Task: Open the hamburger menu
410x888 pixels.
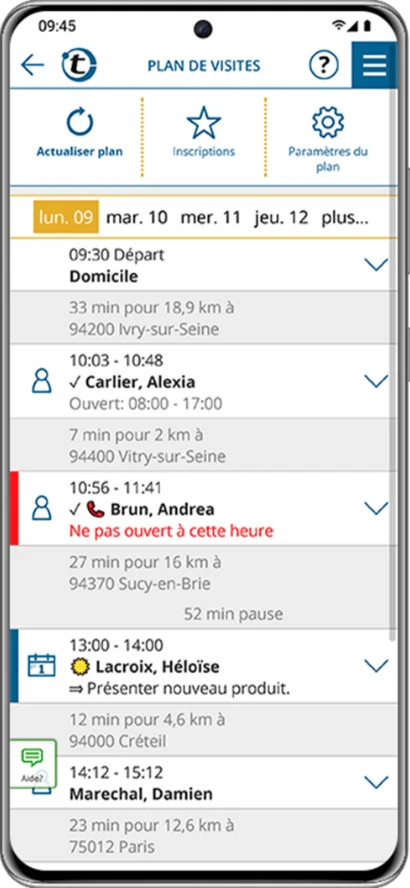Action: click(374, 65)
